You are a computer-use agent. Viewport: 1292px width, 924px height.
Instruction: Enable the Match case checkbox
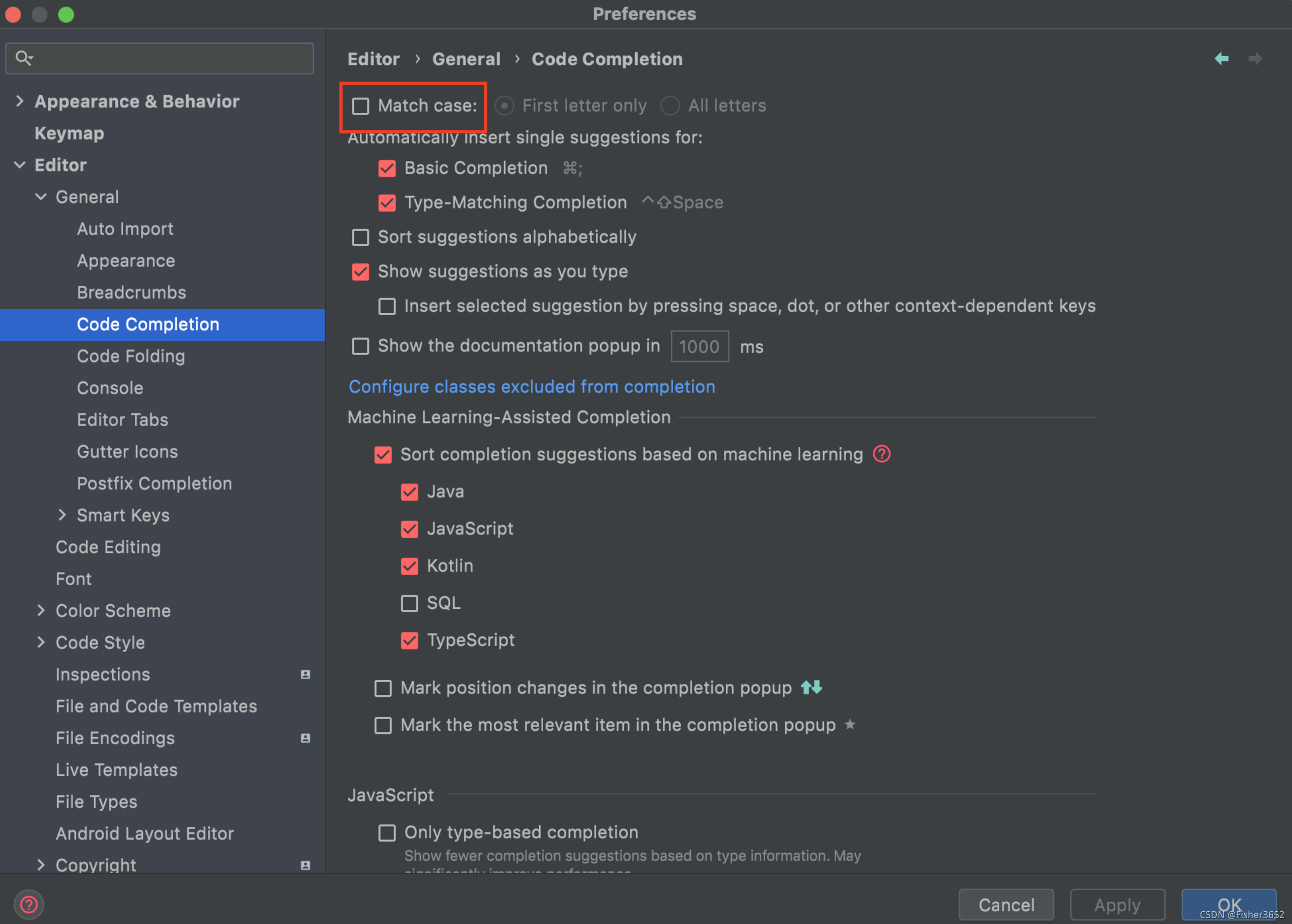tap(360, 106)
